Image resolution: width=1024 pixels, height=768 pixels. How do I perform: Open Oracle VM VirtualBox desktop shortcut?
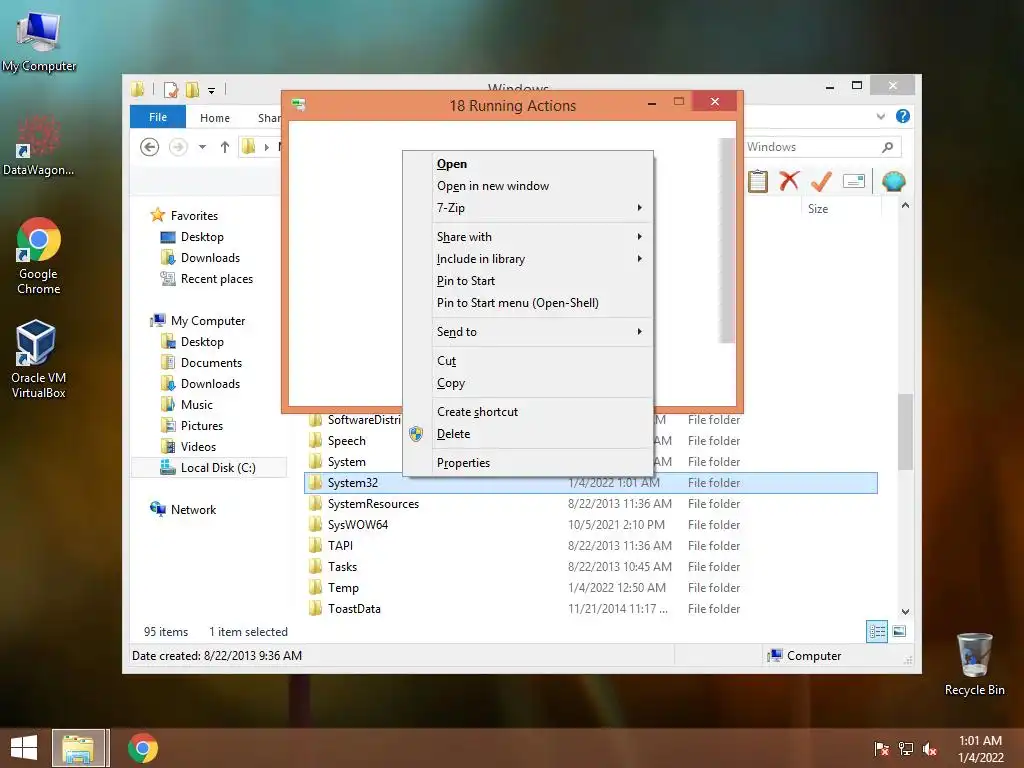tap(38, 359)
